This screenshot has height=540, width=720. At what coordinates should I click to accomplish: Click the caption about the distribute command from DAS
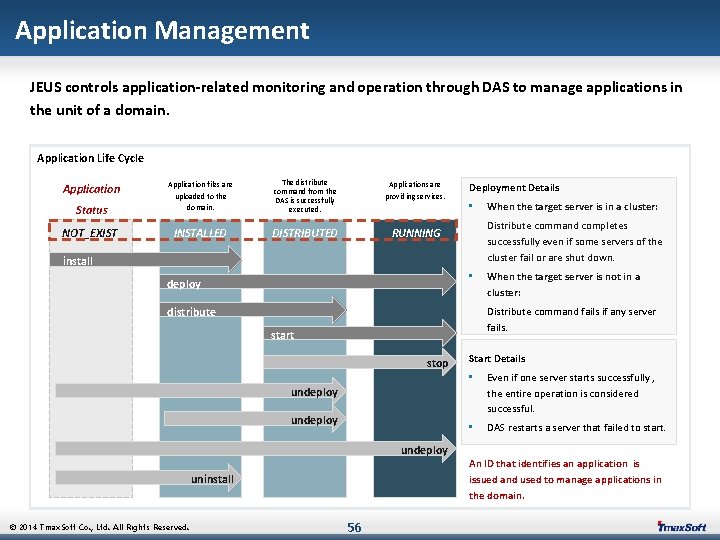coord(305,196)
